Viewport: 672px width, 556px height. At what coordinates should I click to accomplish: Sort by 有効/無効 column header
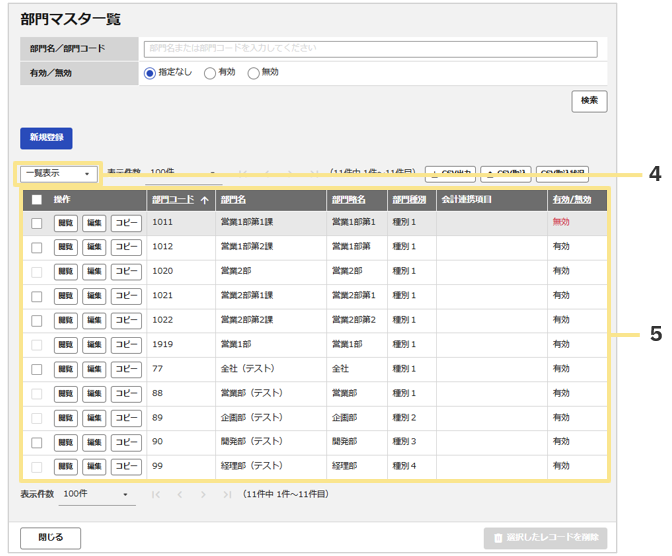coord(572,200)
